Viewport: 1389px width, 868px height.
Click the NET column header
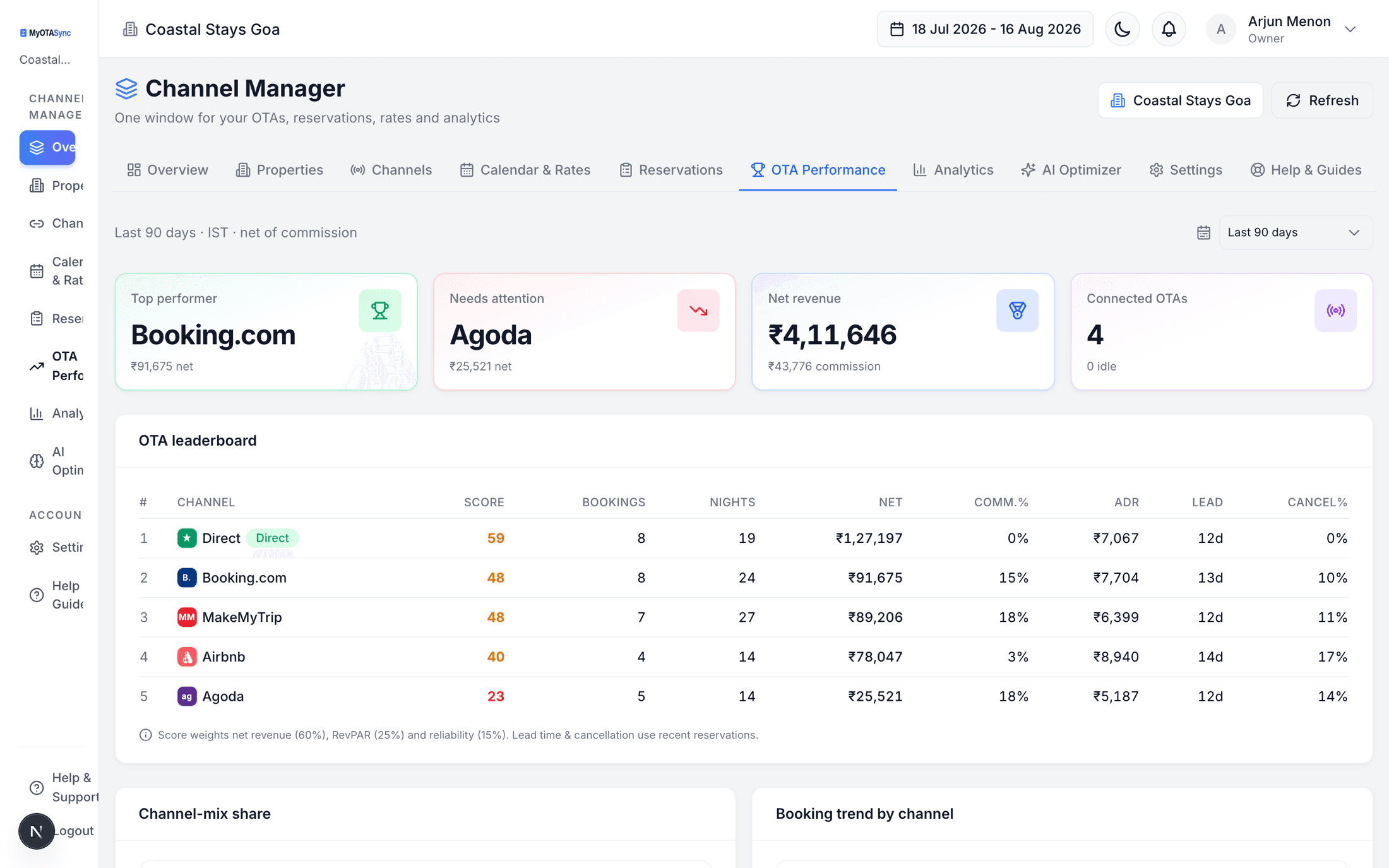(890, 502)
